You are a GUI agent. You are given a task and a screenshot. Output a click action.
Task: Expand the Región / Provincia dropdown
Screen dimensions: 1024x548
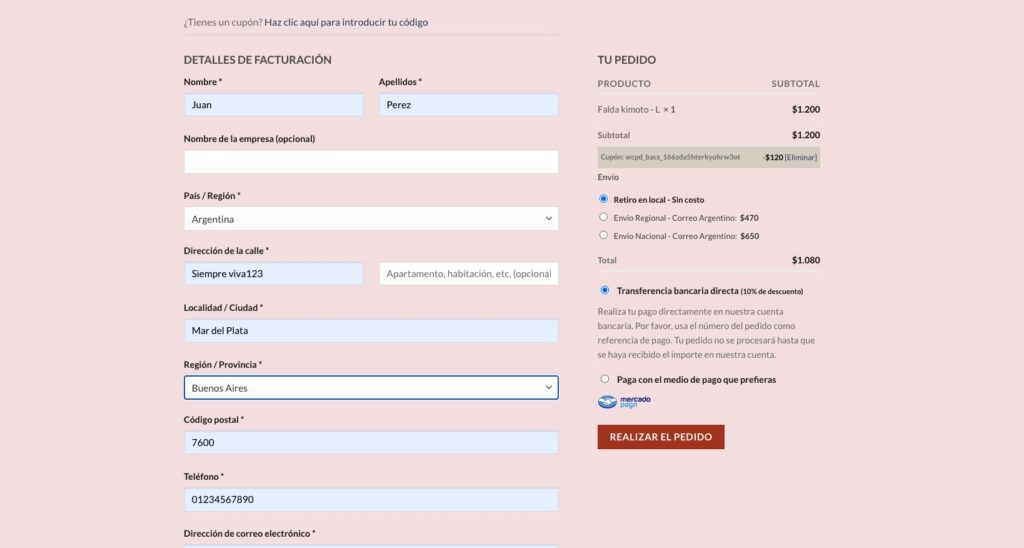(x=371, y=387)
